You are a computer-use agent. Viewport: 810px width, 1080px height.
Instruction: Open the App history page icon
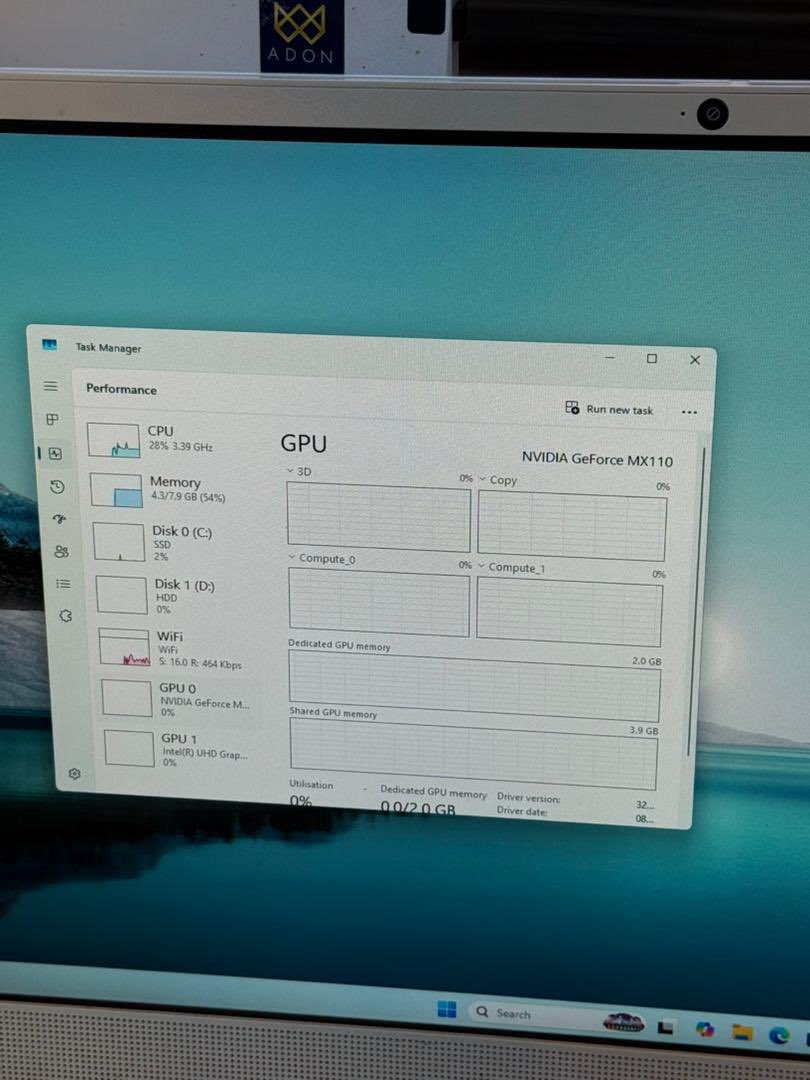(x=58, y=487)
